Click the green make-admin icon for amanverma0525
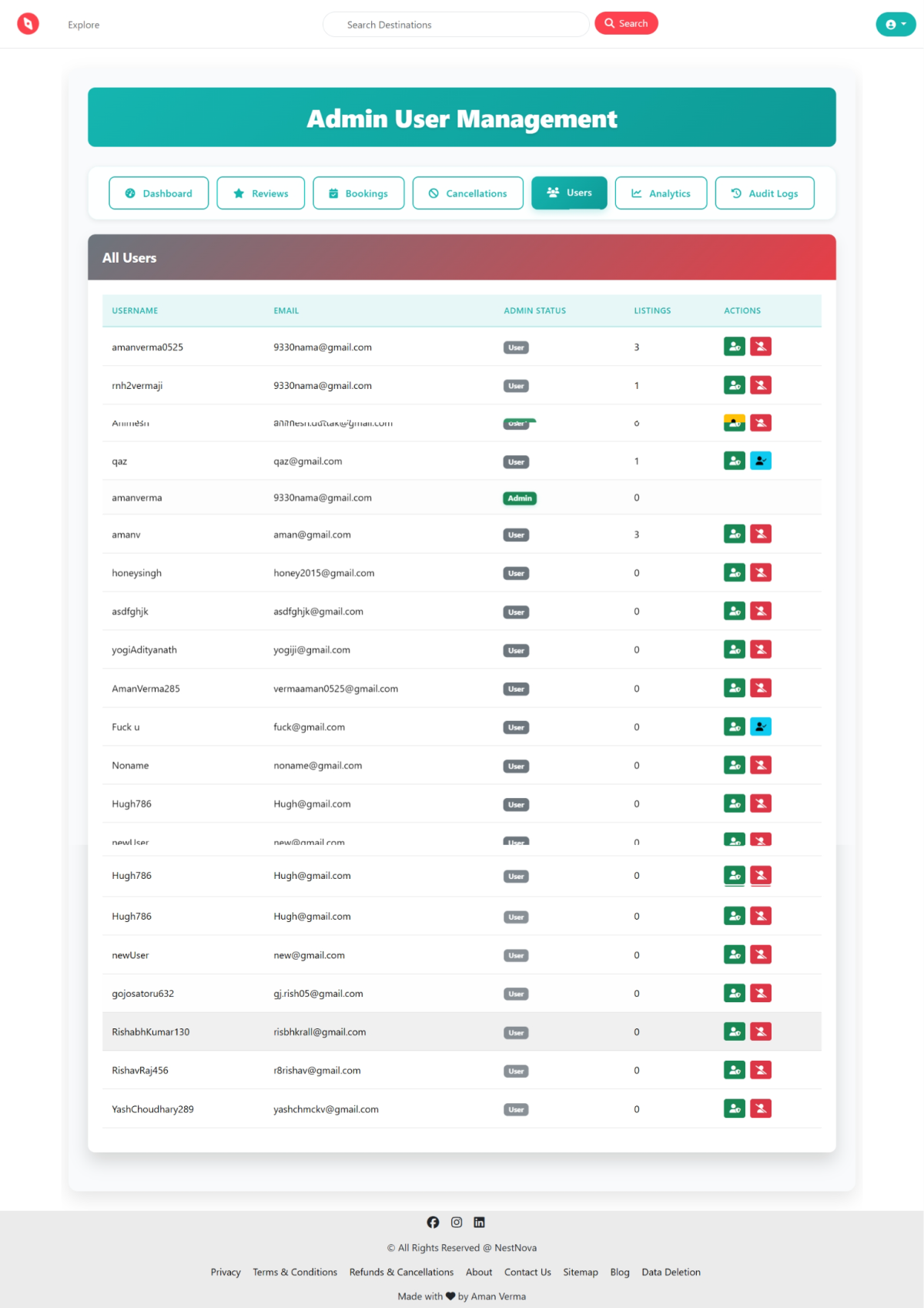The image size is (924, 1308). tap(734, 347)
